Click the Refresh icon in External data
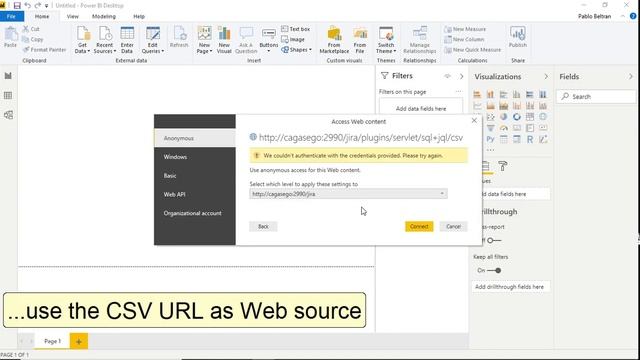The width and height of the screenshot is (640, 360). (179, 34)
